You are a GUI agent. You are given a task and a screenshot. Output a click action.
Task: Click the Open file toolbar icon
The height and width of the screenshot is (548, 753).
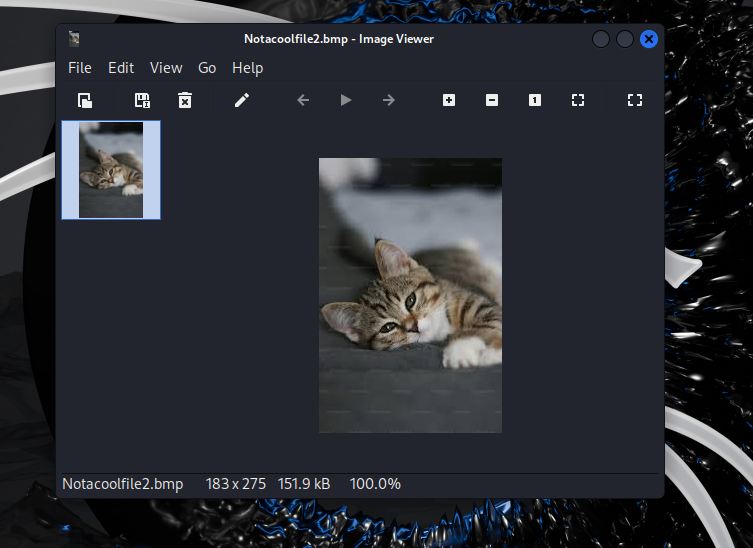coord(85,100)
